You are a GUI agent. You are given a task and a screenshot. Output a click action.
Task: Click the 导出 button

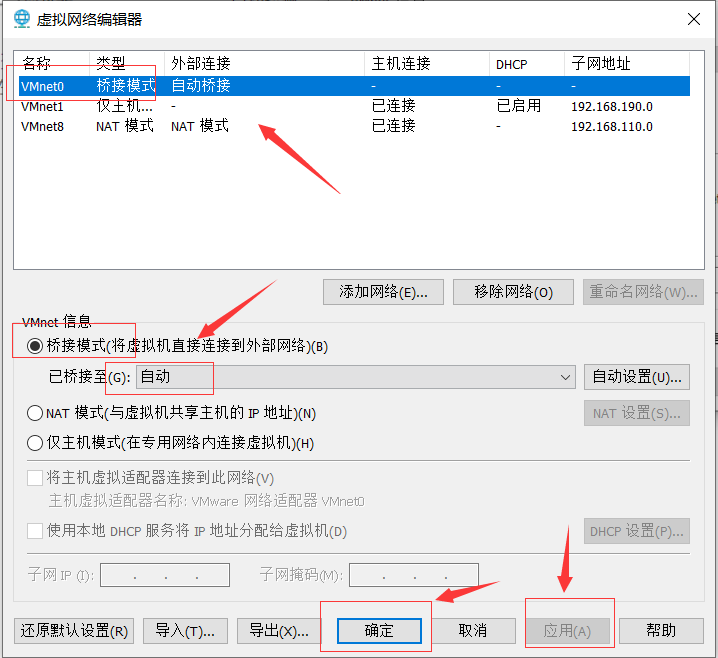(278, 631)
